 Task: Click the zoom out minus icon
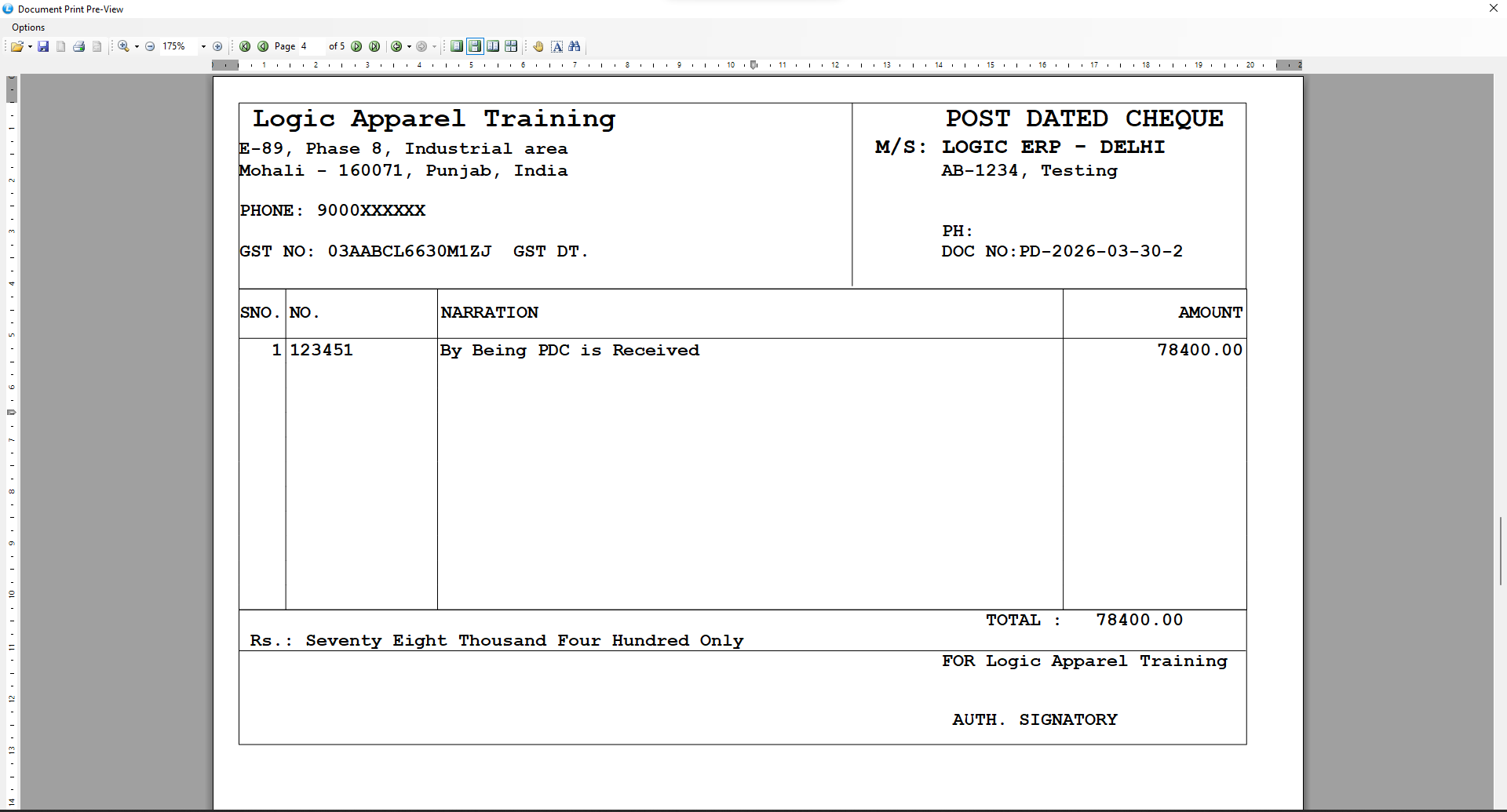[150, 46]
